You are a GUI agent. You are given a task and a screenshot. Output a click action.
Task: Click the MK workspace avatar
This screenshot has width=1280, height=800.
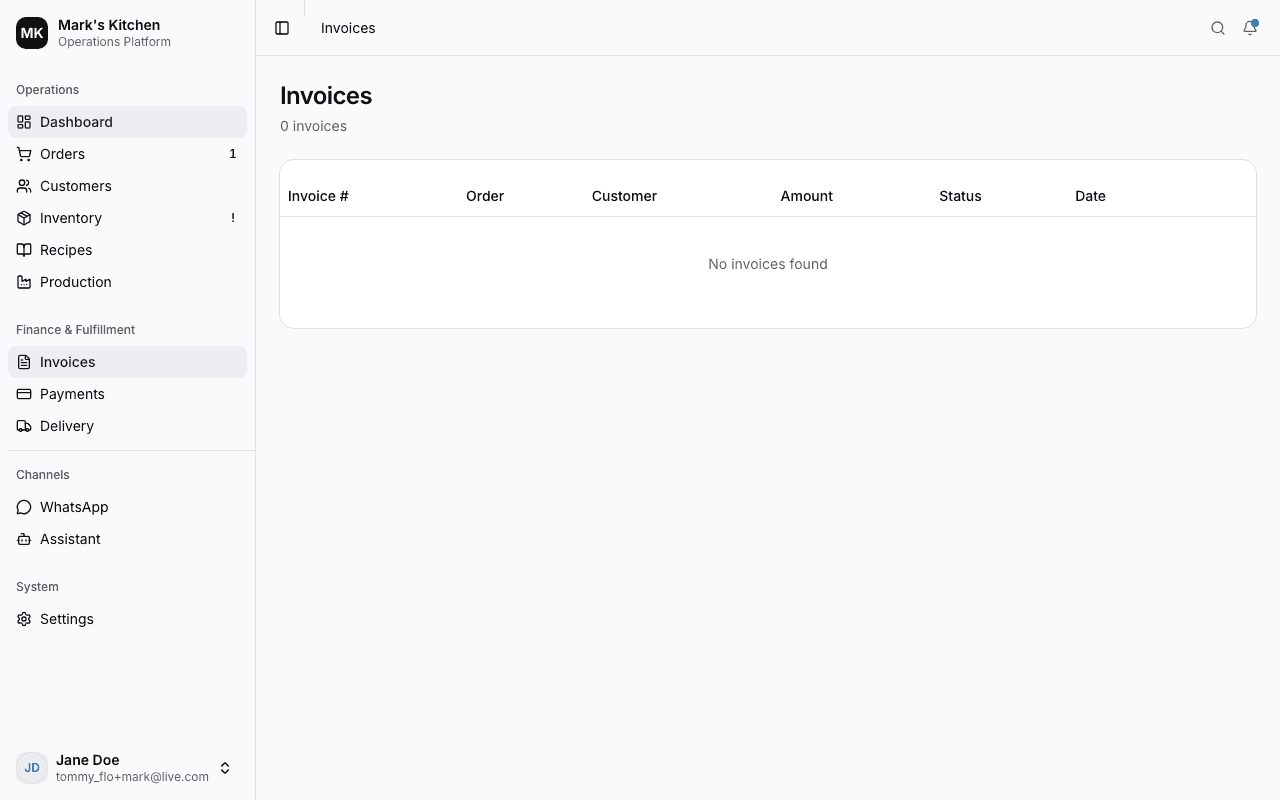click(31, 32)
